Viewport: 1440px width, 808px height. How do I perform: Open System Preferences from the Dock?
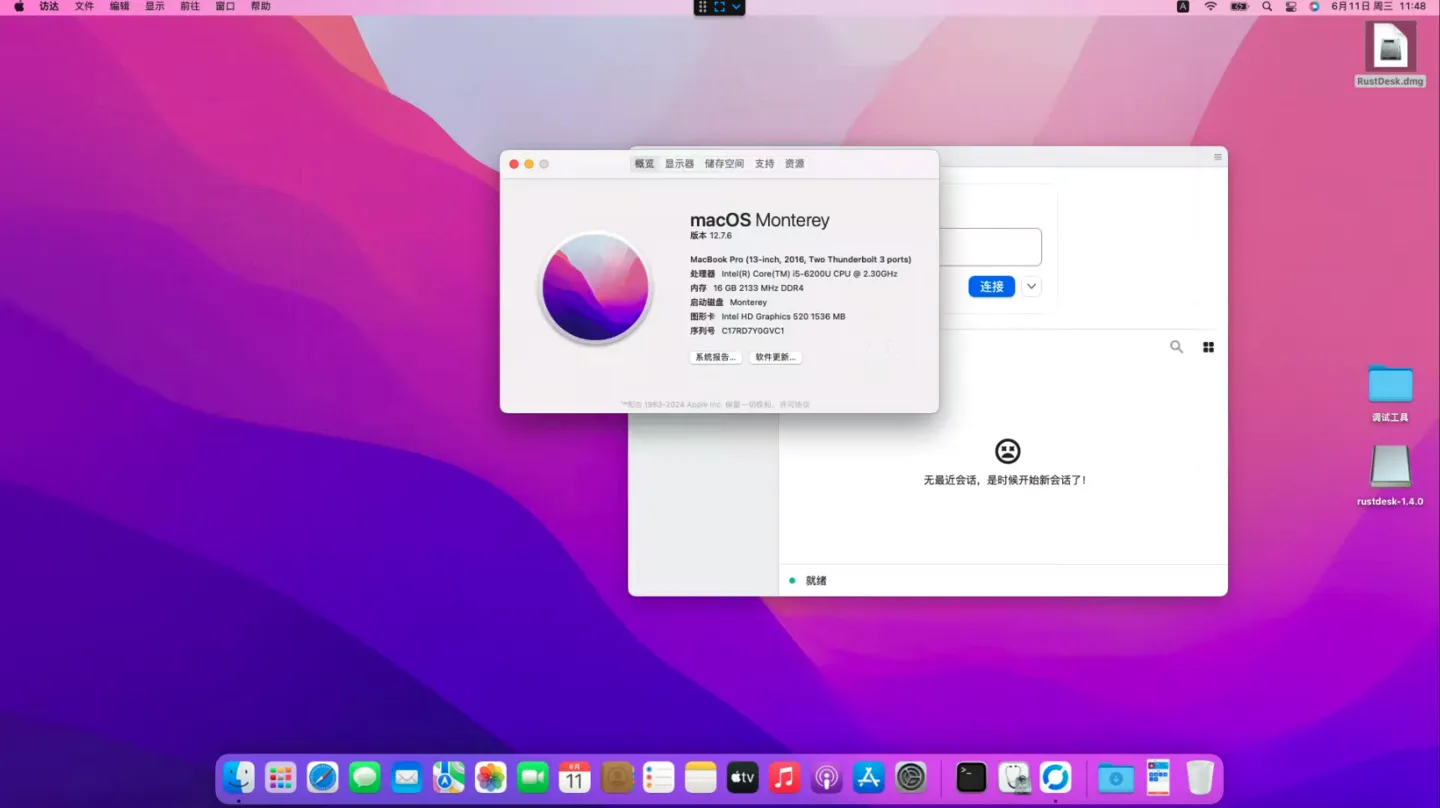911,777
